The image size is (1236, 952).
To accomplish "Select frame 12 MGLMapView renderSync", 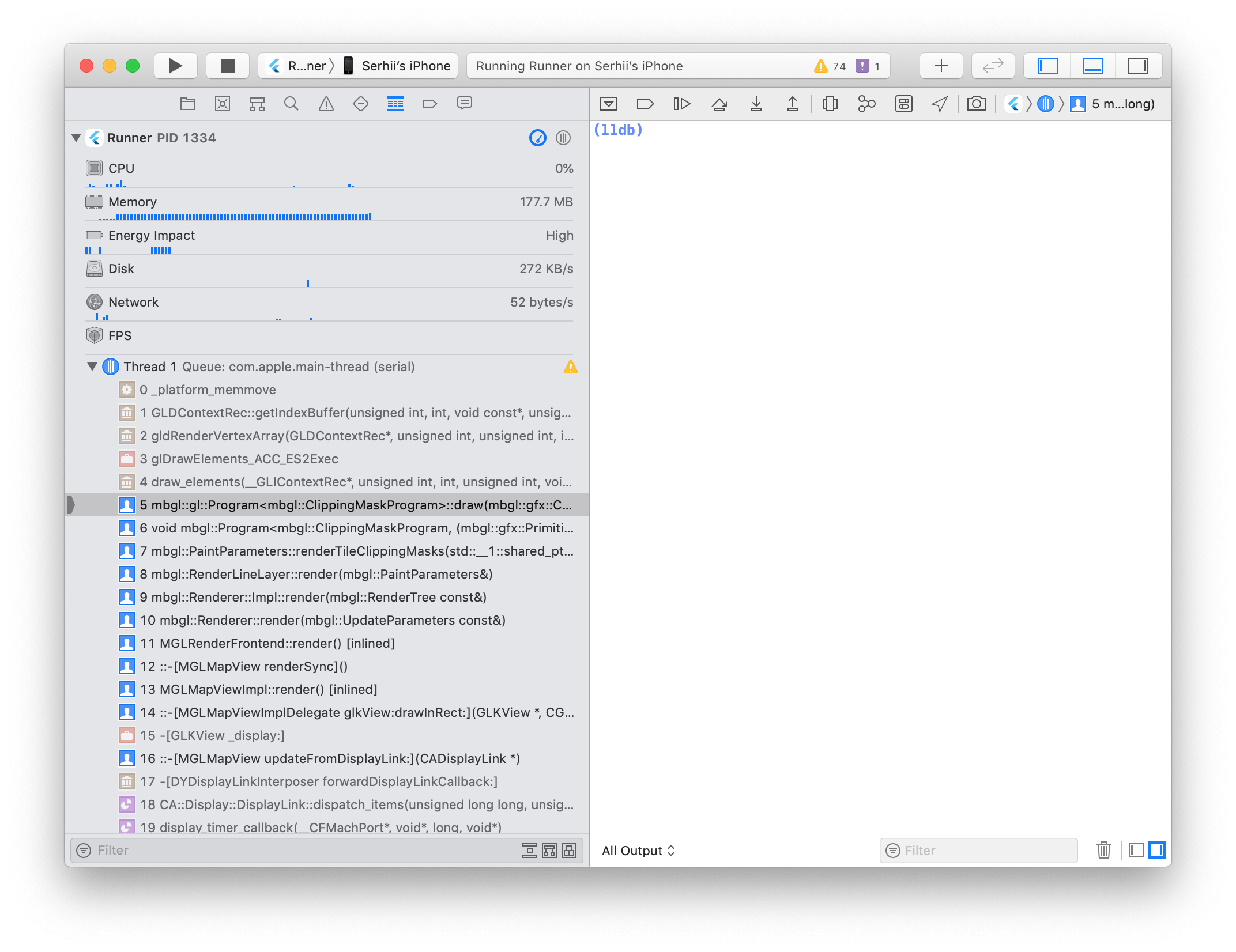I will pos(327,667).
